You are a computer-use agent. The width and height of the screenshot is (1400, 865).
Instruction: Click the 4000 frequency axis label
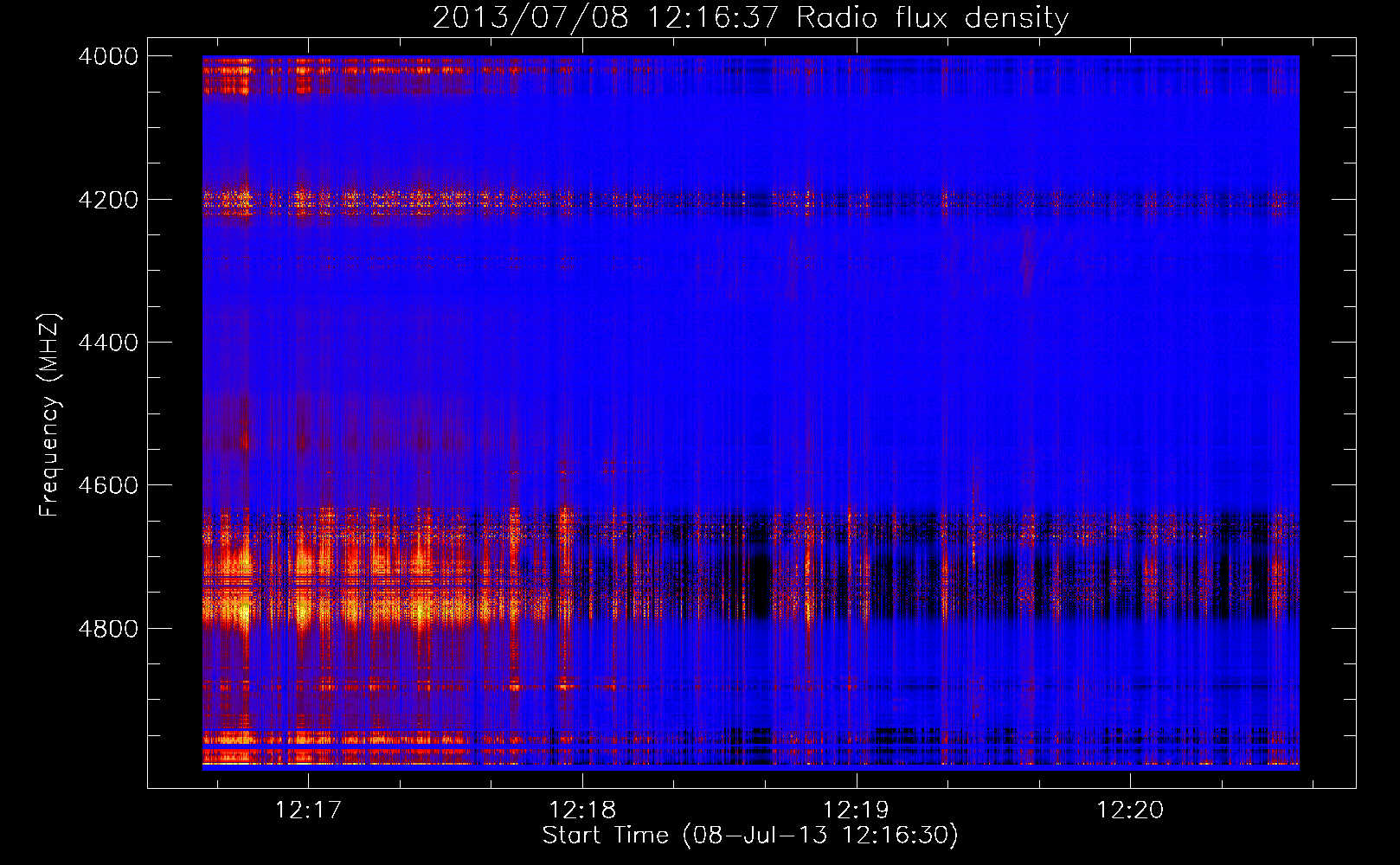coord(108,56)
